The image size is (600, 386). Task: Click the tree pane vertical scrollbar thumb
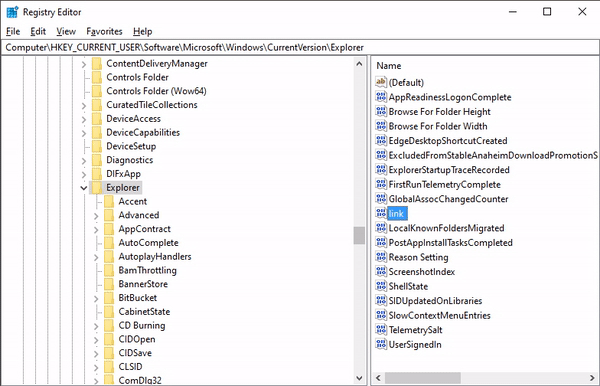359,235
